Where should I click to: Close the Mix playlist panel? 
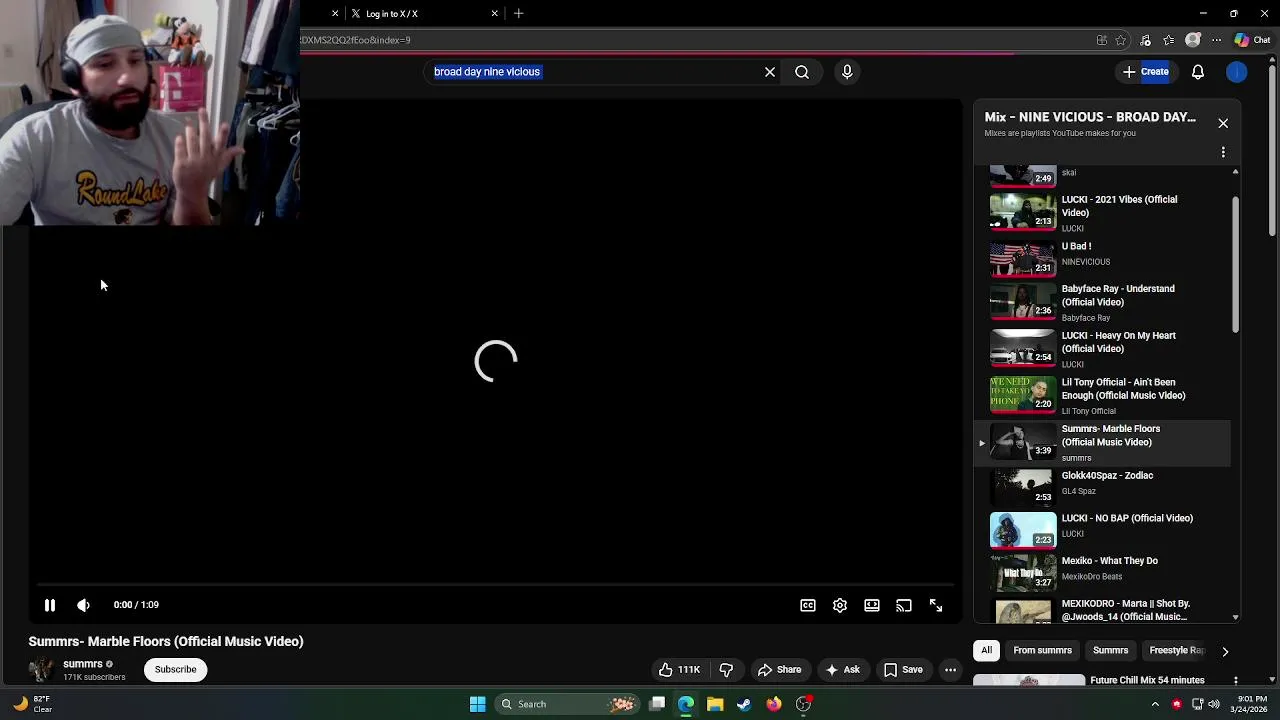[1223, 123]
